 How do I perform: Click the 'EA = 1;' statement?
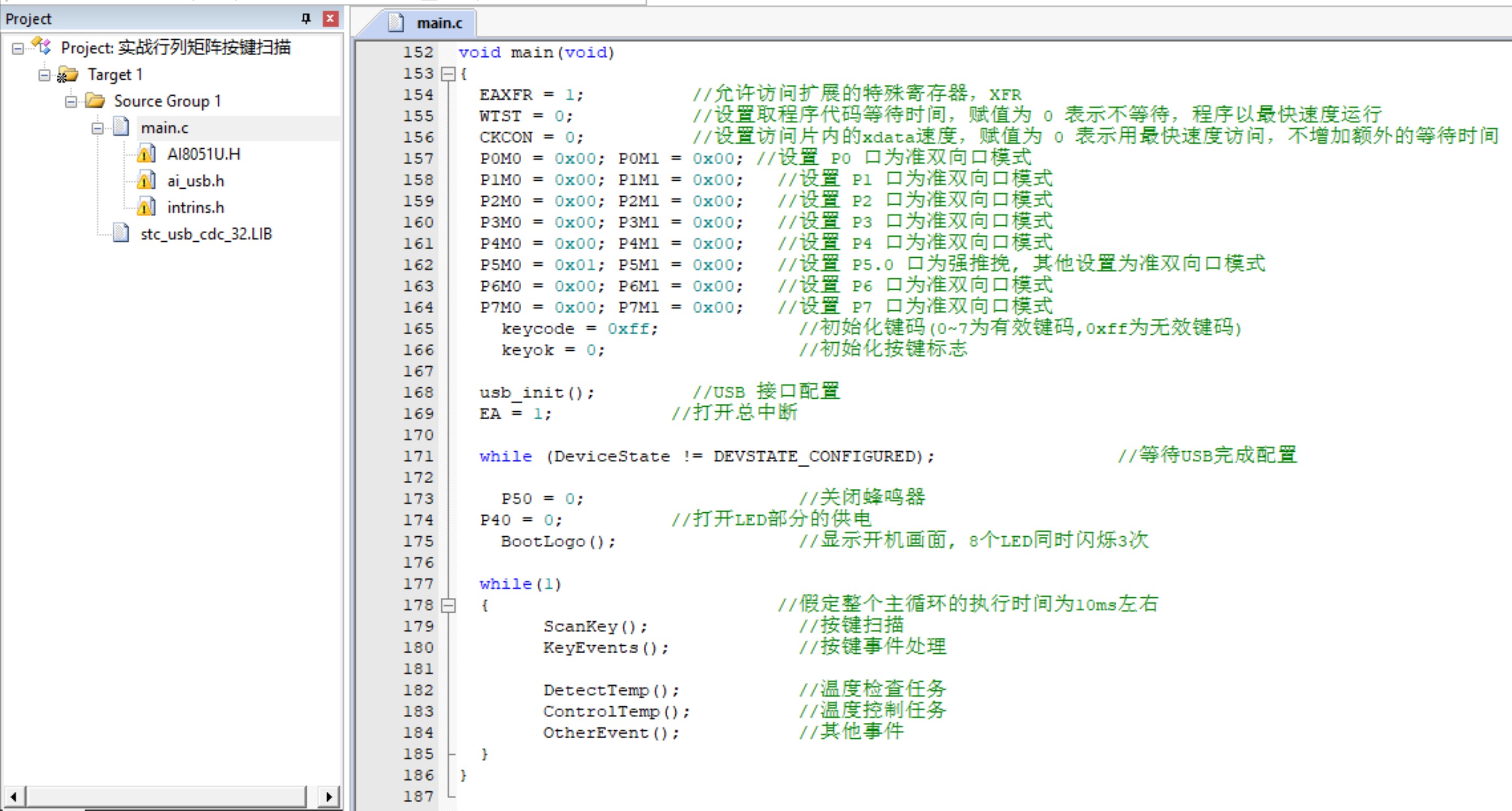[515, 413]
